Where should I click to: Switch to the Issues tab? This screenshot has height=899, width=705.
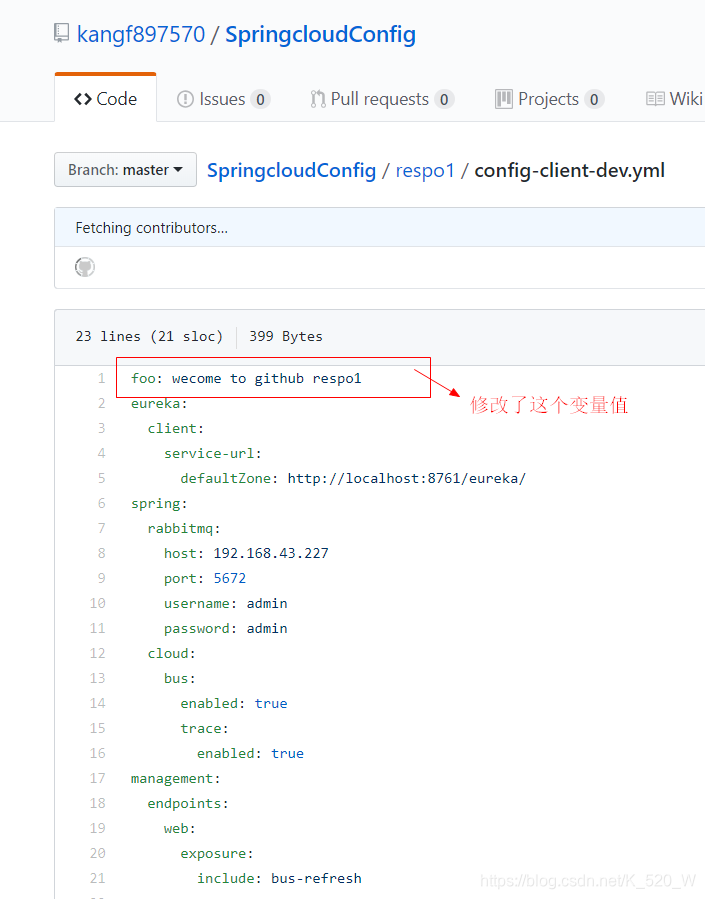point(223,99)
